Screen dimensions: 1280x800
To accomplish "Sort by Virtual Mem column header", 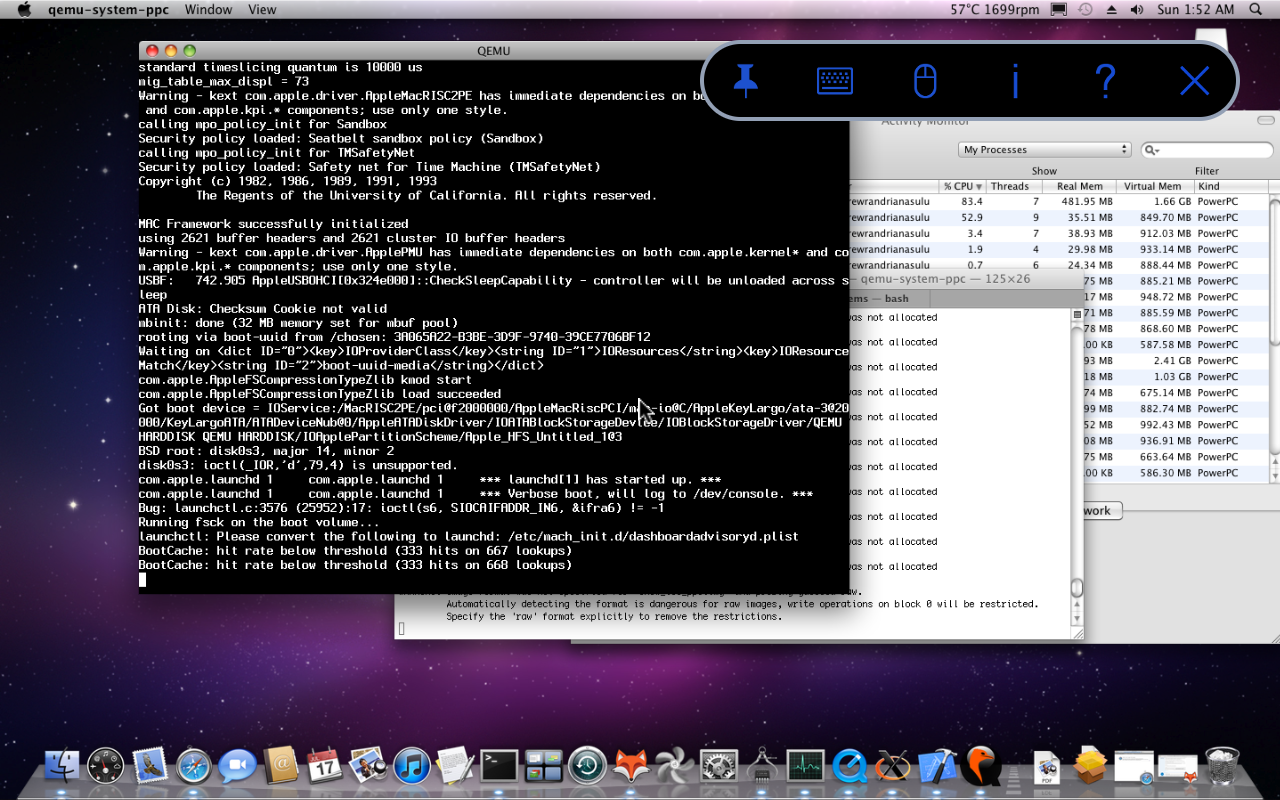I will pyautogui.click(x=1155, y=186).
